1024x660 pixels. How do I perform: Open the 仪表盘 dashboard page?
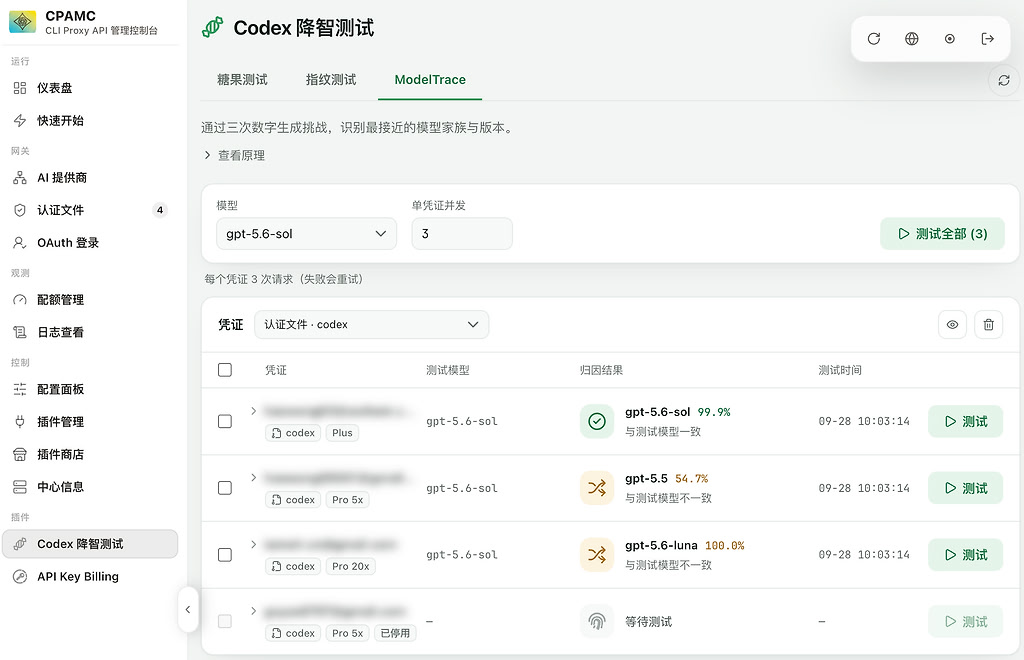click(90, 88)
